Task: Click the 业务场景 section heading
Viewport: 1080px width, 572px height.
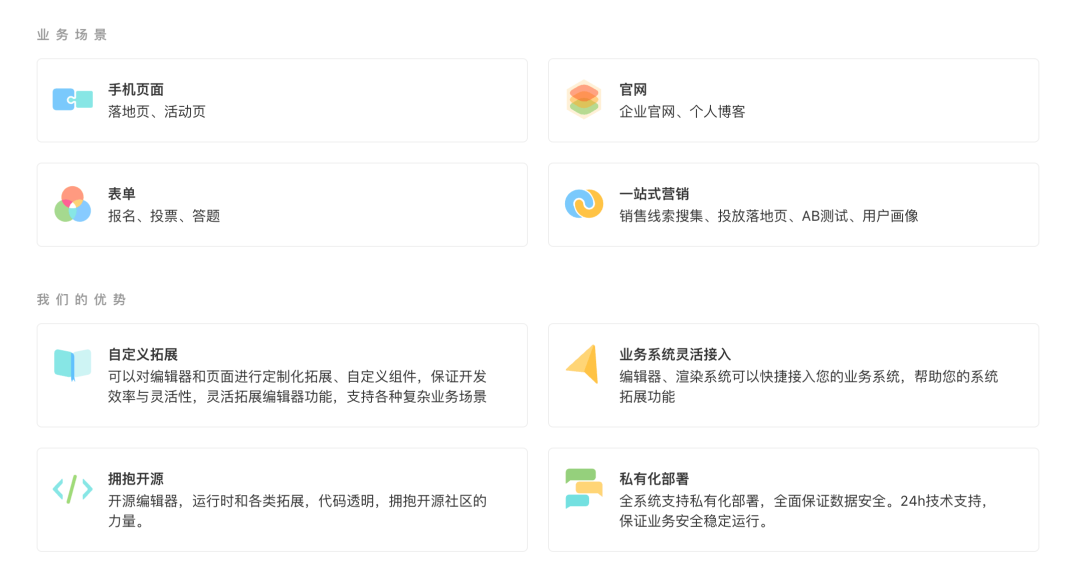Action: [x=72, y=35]
